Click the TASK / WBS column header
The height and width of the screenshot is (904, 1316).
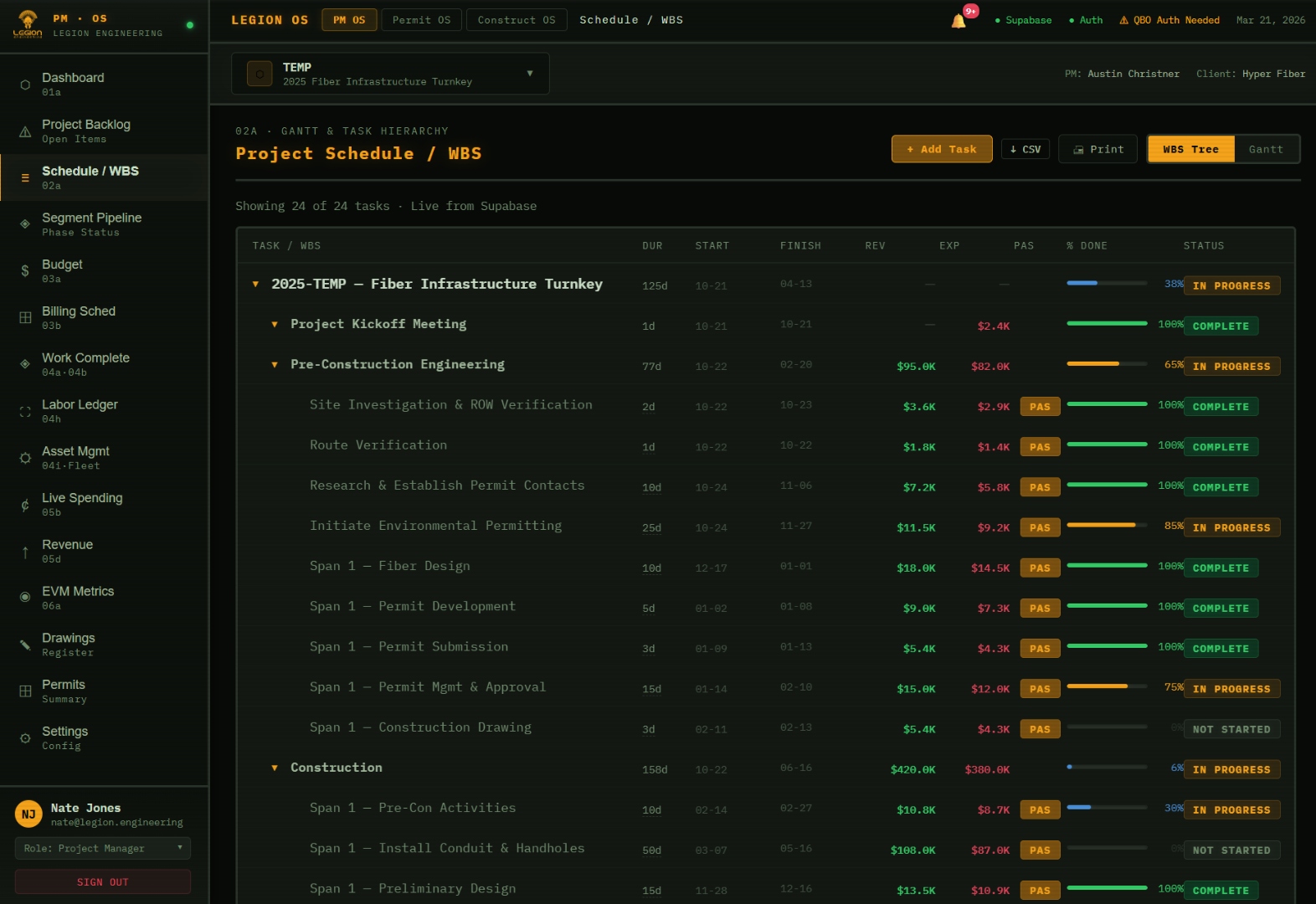tap(286, 245)
